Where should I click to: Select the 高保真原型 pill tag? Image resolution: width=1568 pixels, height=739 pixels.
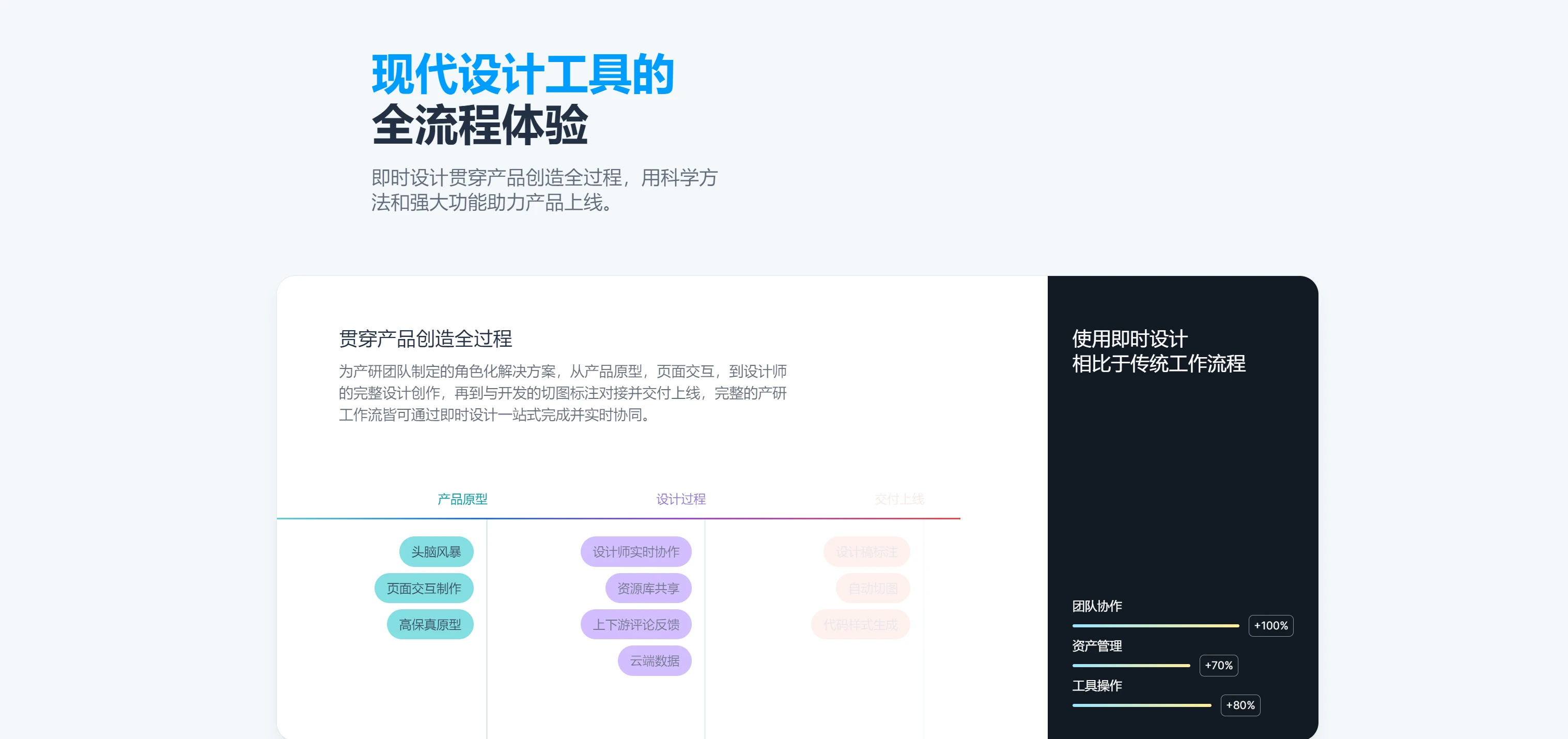click(x=430, y=624)
